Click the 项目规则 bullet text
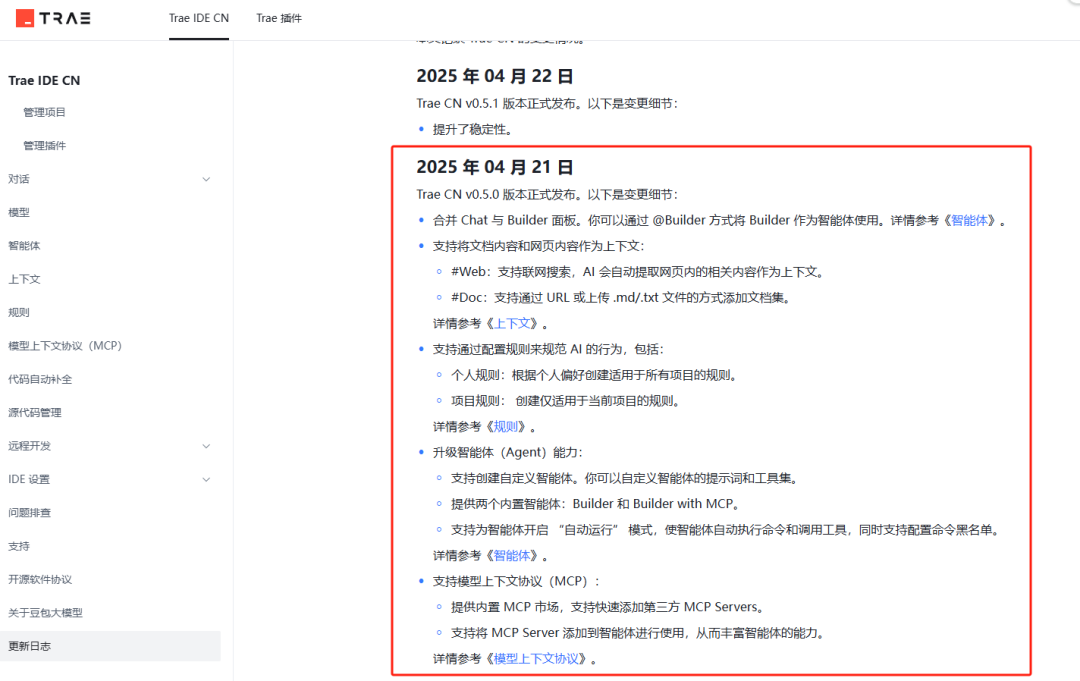Screen dimensions: 1080x681 click(566, 401)
